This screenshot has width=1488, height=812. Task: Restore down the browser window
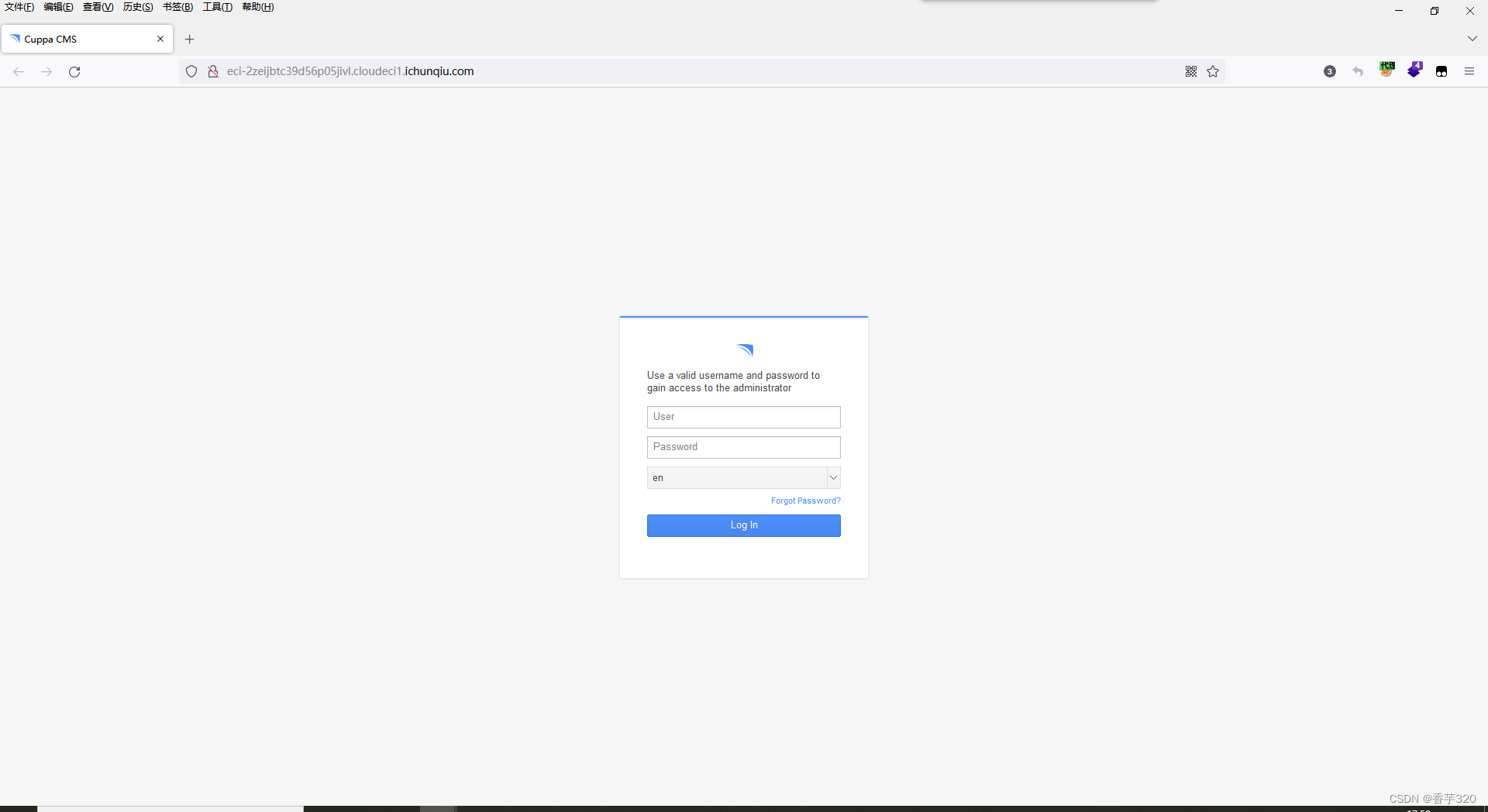click(x=1435, y=11)
